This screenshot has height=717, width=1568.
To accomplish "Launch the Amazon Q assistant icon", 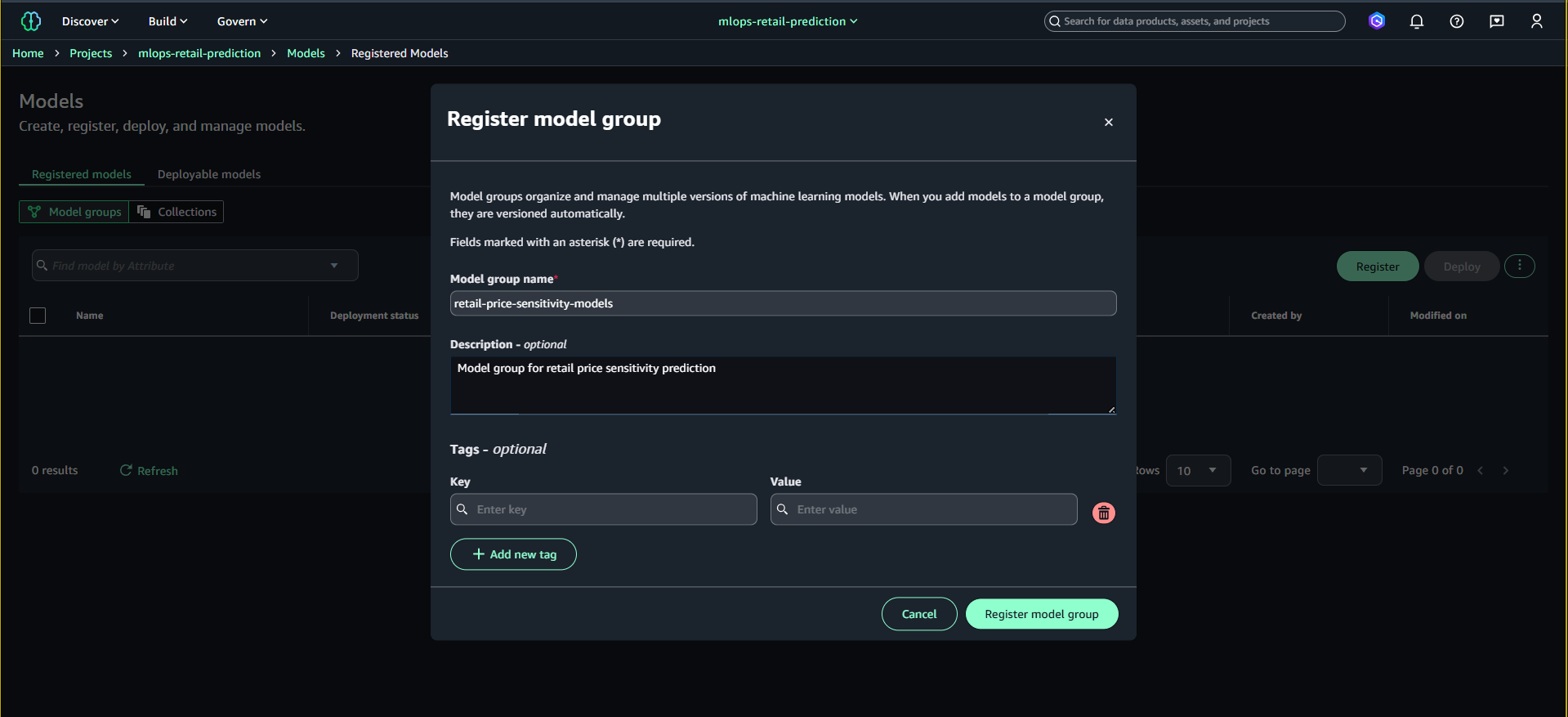I will click(x=1377, y=21).
